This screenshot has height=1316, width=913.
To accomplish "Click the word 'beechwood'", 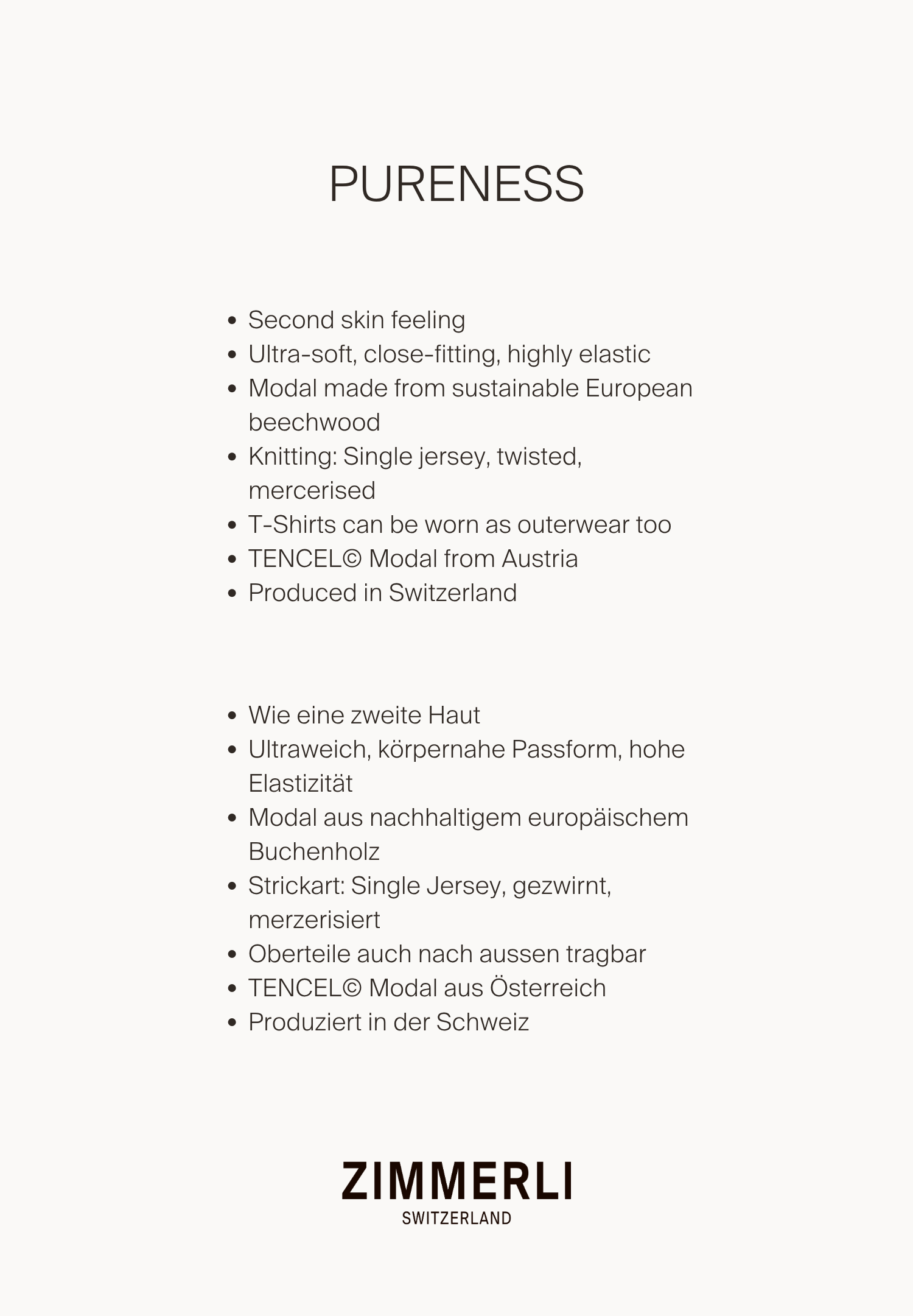I will [314, 422].
